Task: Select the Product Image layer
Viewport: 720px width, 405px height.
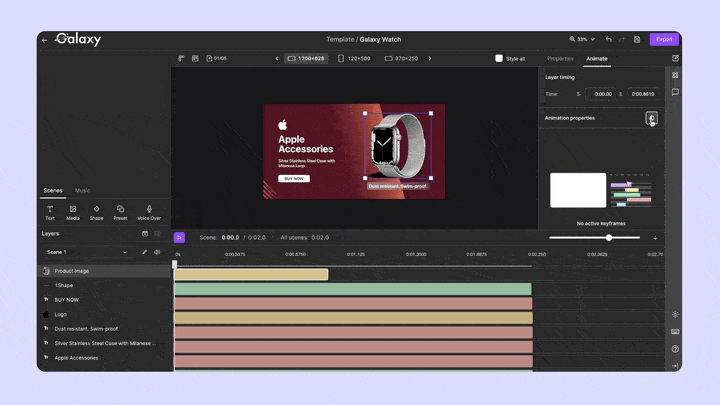Action: pos(104,271)
